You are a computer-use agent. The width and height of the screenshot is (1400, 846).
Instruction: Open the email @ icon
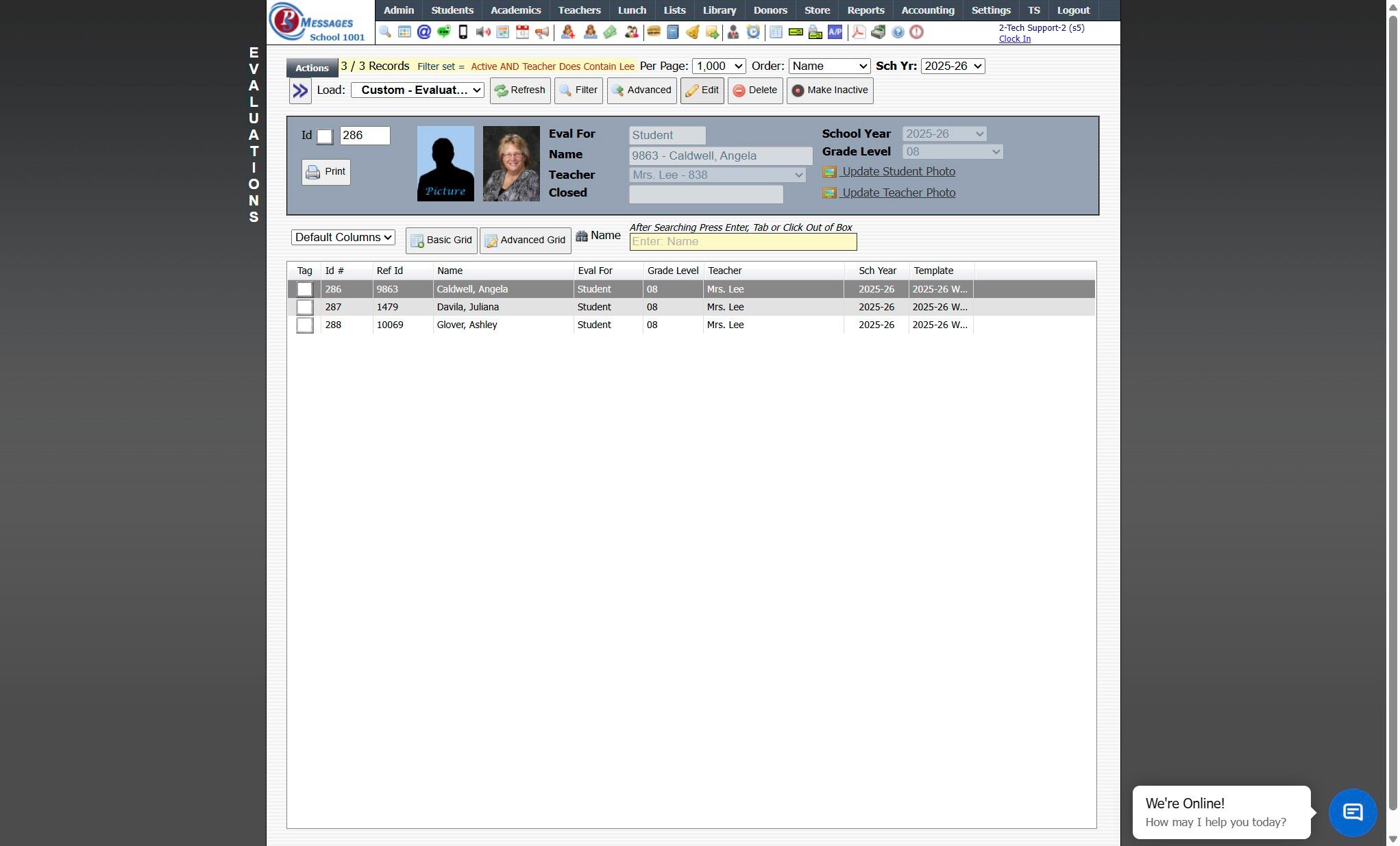(x=423, y=32)
